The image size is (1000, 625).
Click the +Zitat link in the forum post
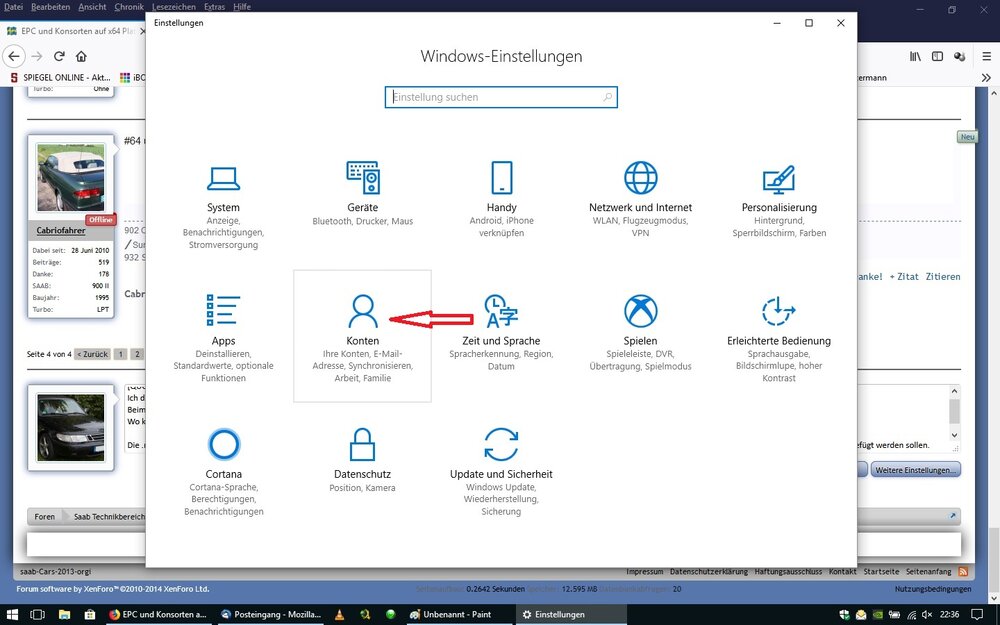(x=904, y=276)
